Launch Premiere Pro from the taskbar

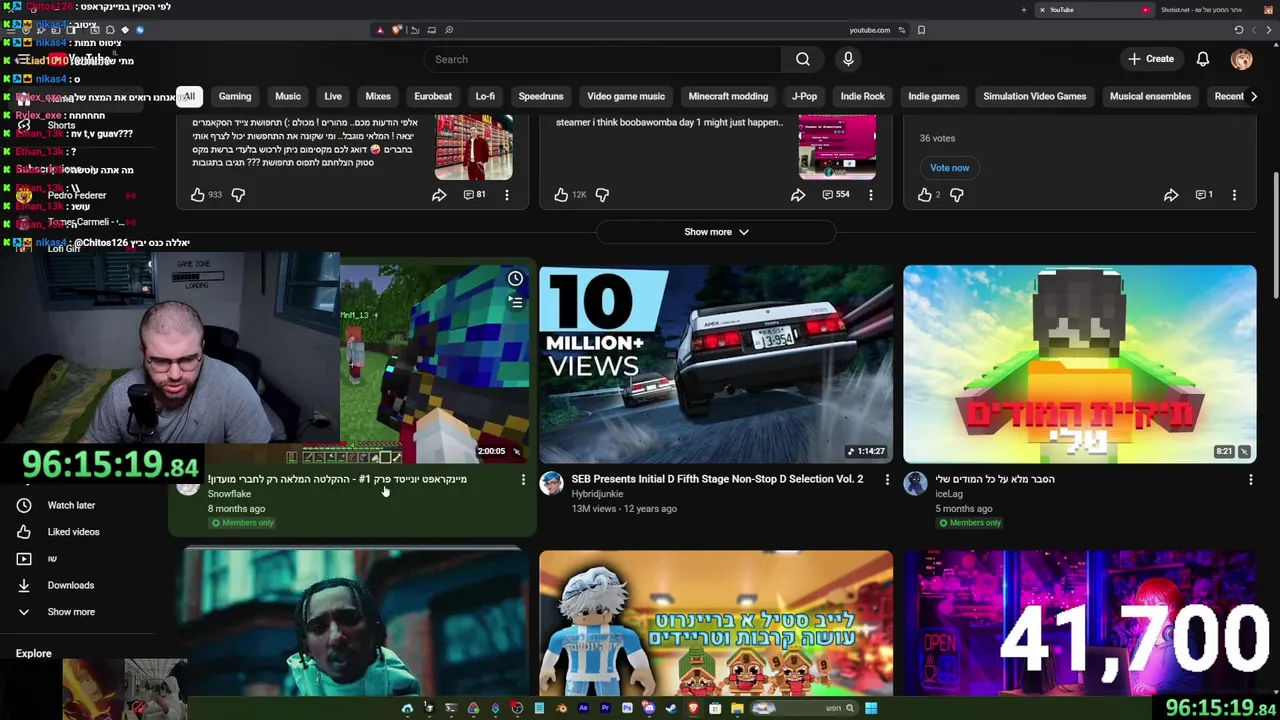[605, 708]
